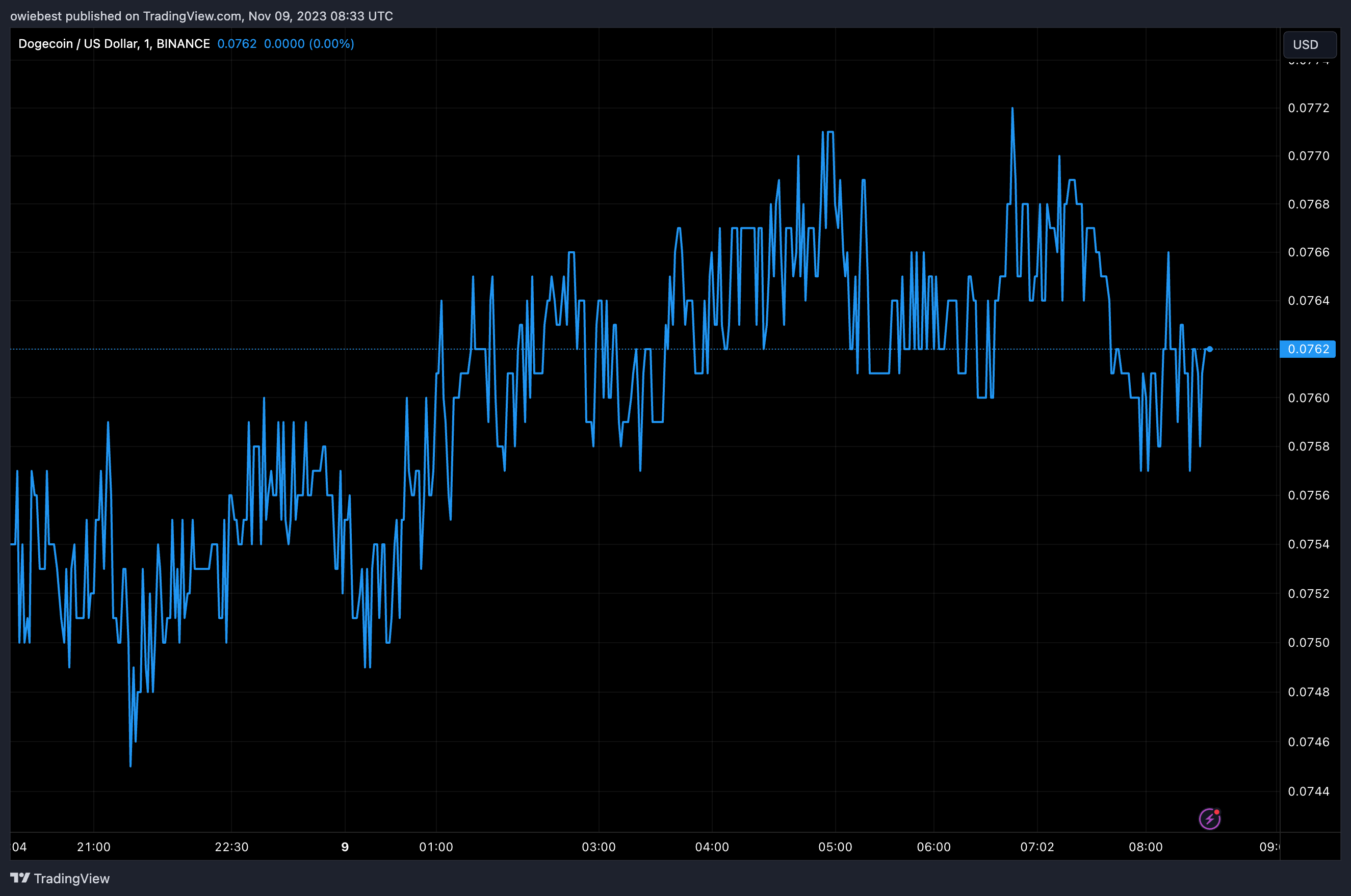Click the 06:00 time axis label
1351x896 pixels.
pyautogui.click(x=934, y=847)
